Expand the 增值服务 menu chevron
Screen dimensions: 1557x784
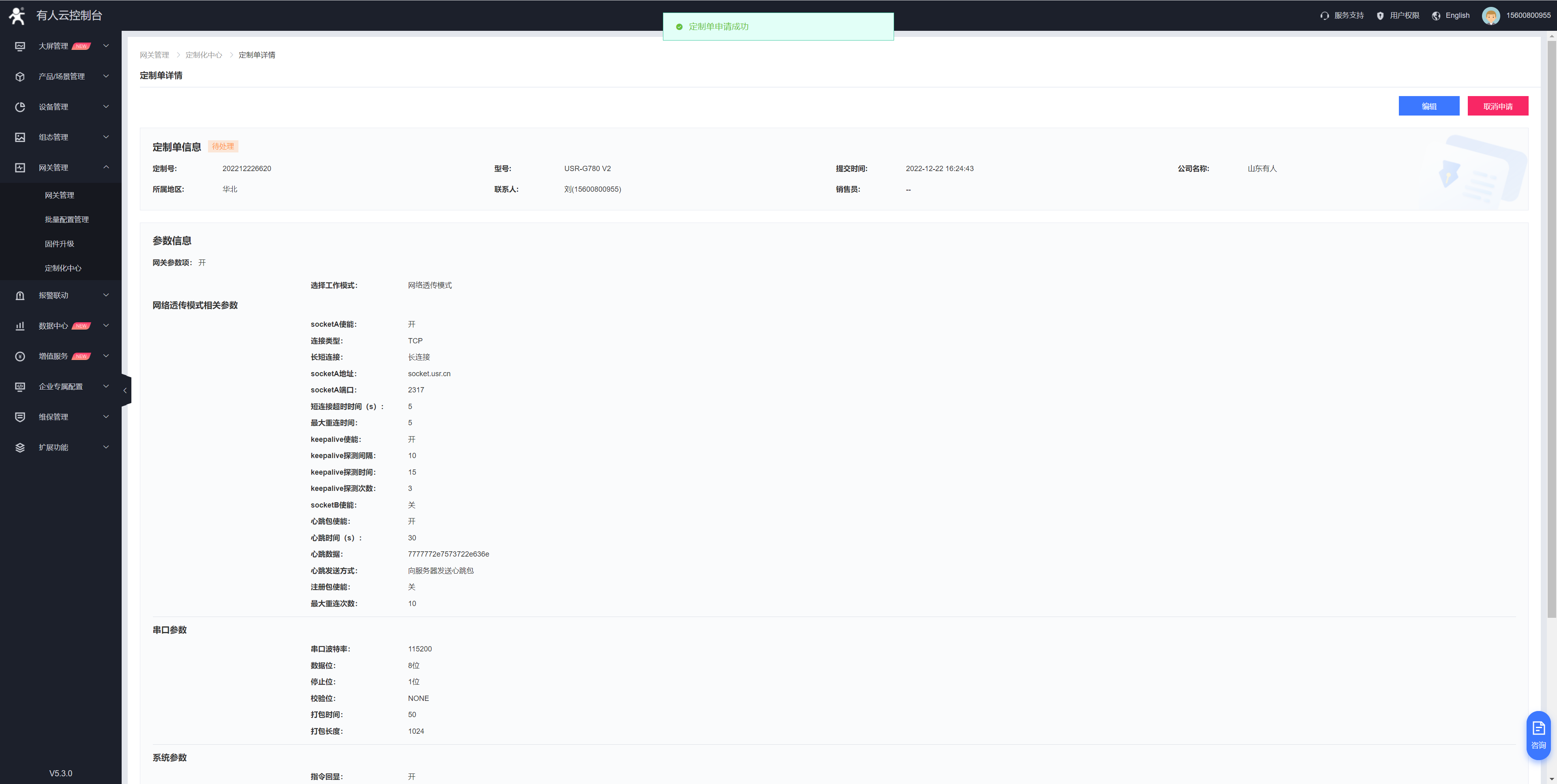click(x=106, y=356)
